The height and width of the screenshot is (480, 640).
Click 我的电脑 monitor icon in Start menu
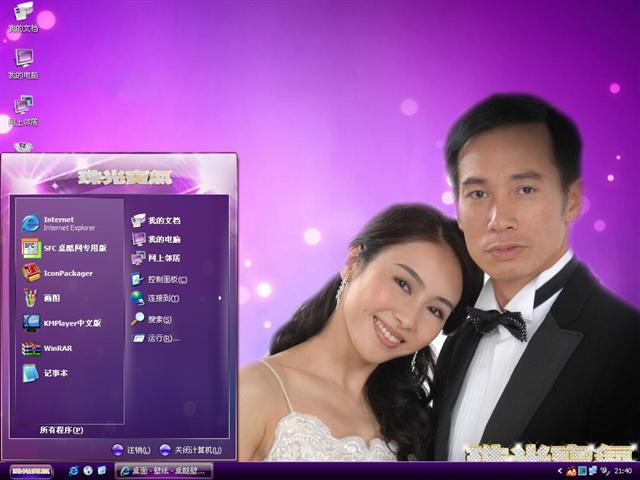coord(138,239)
